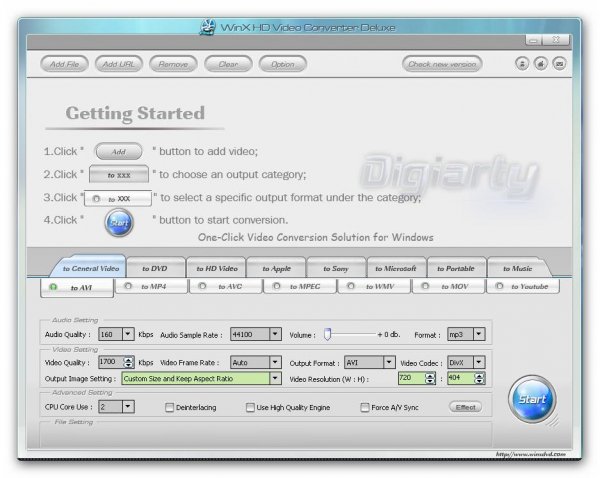Click the Volume slider handle
Viewport: 600px width, 478px height.
pyautogui.click(x=327, y=334)
